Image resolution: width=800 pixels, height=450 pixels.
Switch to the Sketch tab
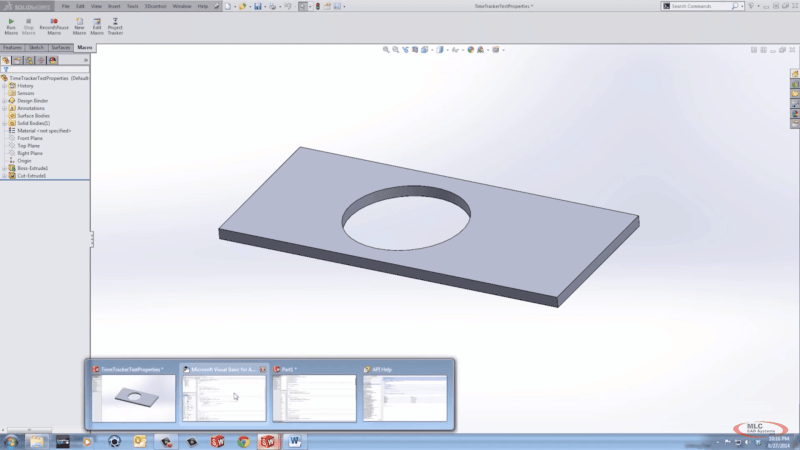36,47
